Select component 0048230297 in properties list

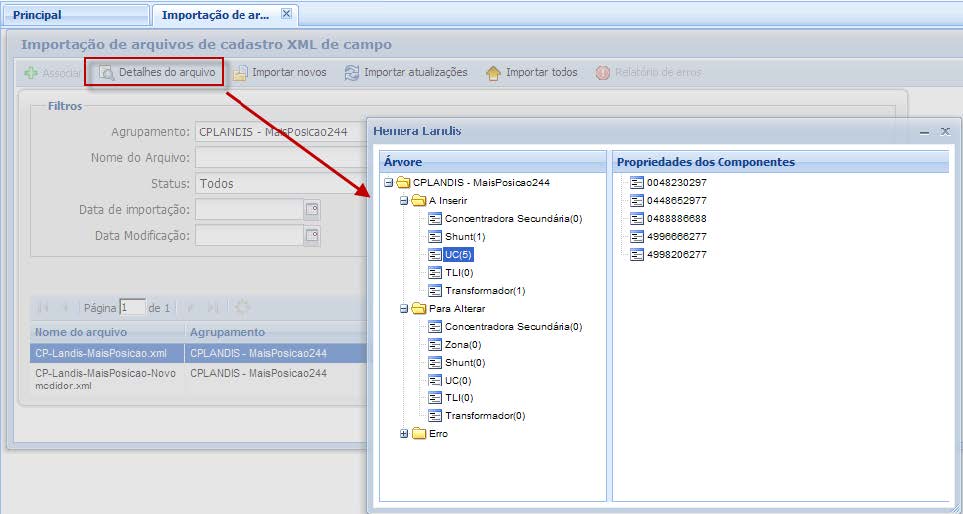pos(676,183)
